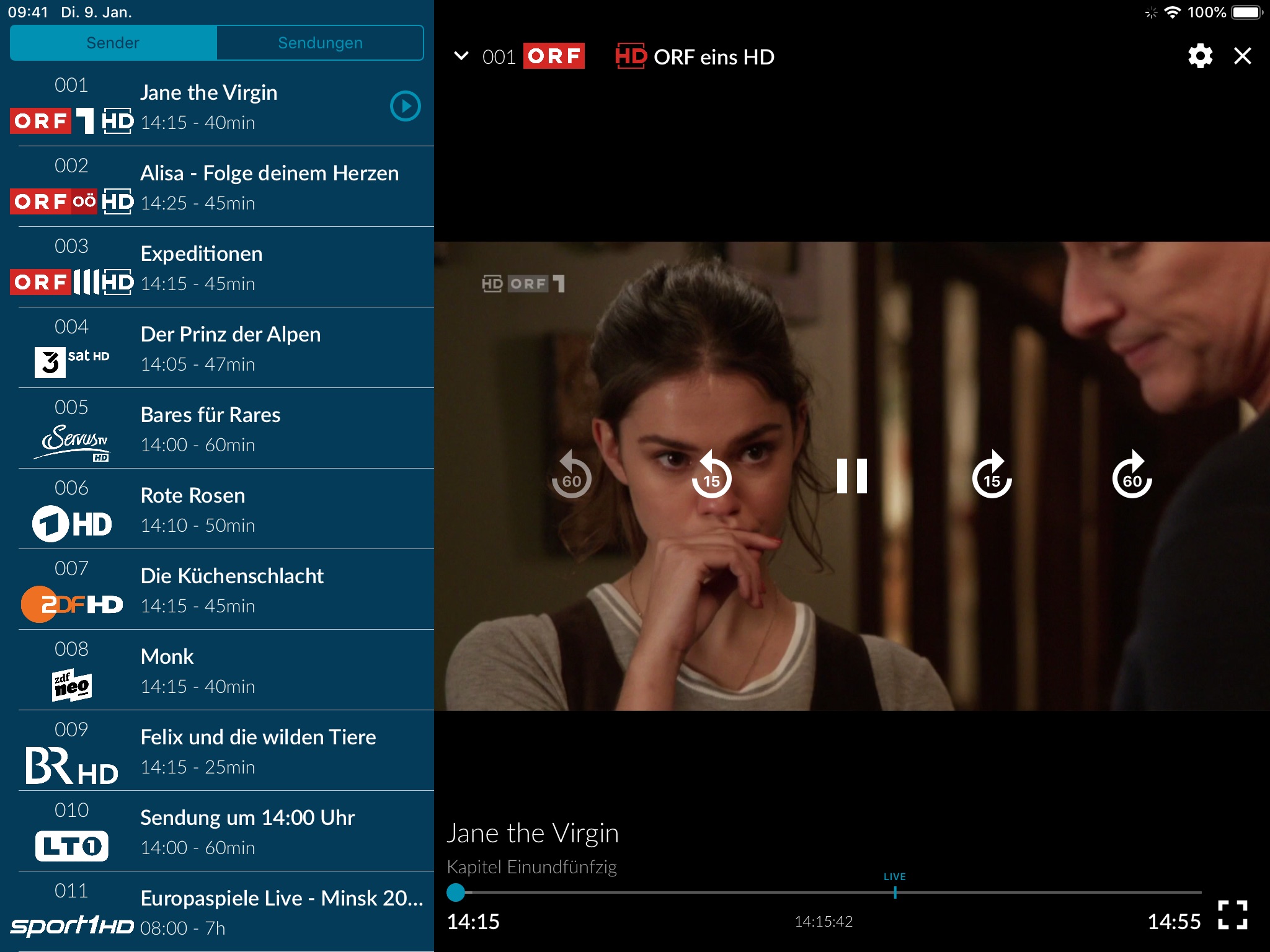Select the ORF OÖ HD channel logo
This screenshot has height=952, width=1270.
71,201
